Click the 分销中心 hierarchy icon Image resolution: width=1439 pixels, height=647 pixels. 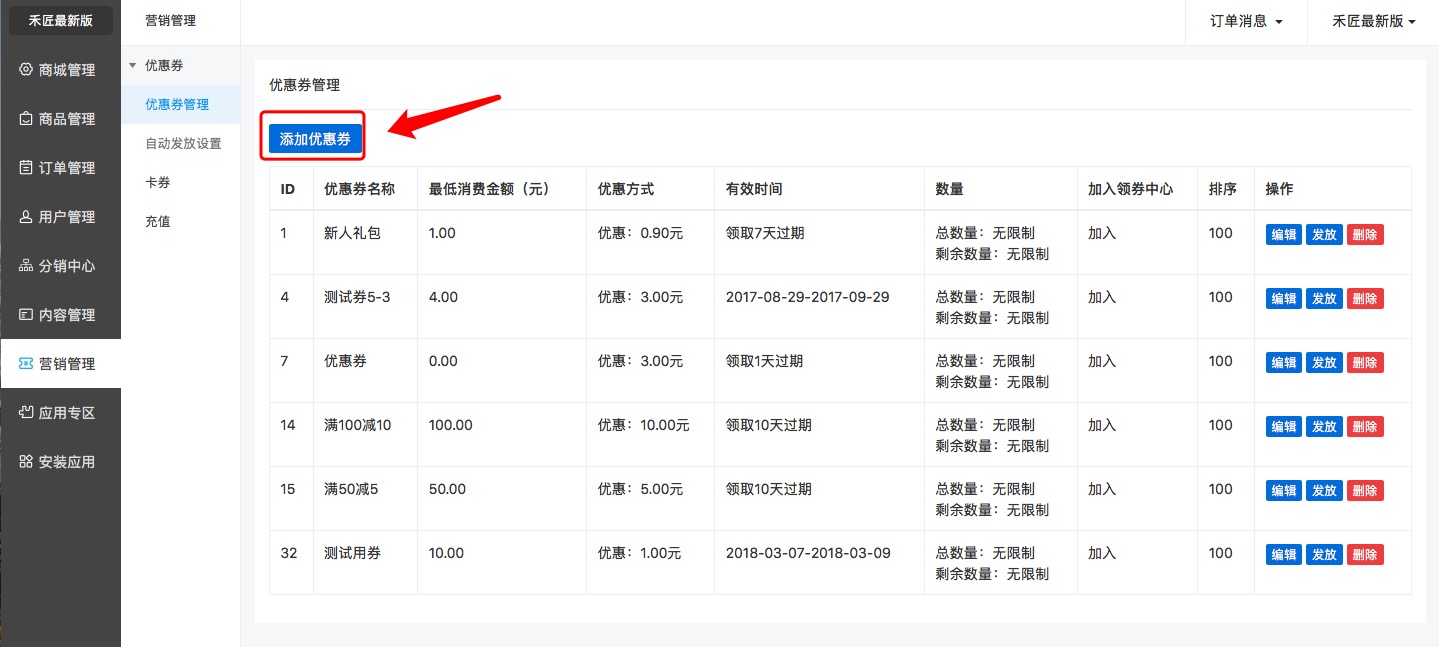click(x=26, y=266)
